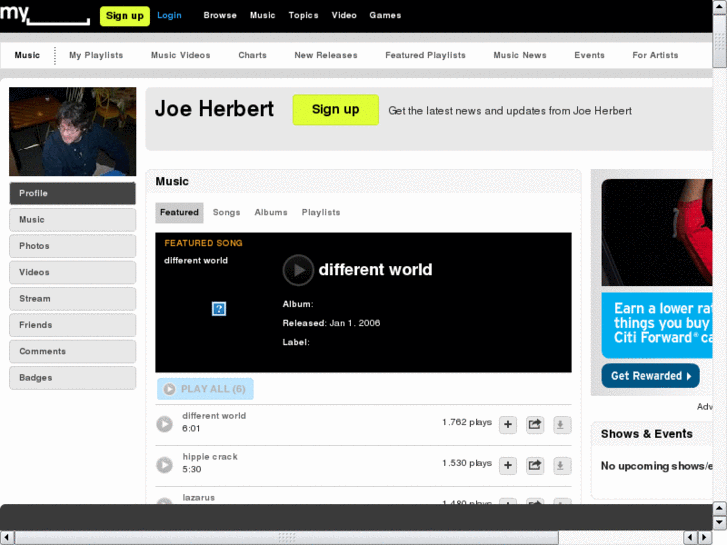
Task: Select the Playlists tab in Music panel
Action: (x=321, y=213)
